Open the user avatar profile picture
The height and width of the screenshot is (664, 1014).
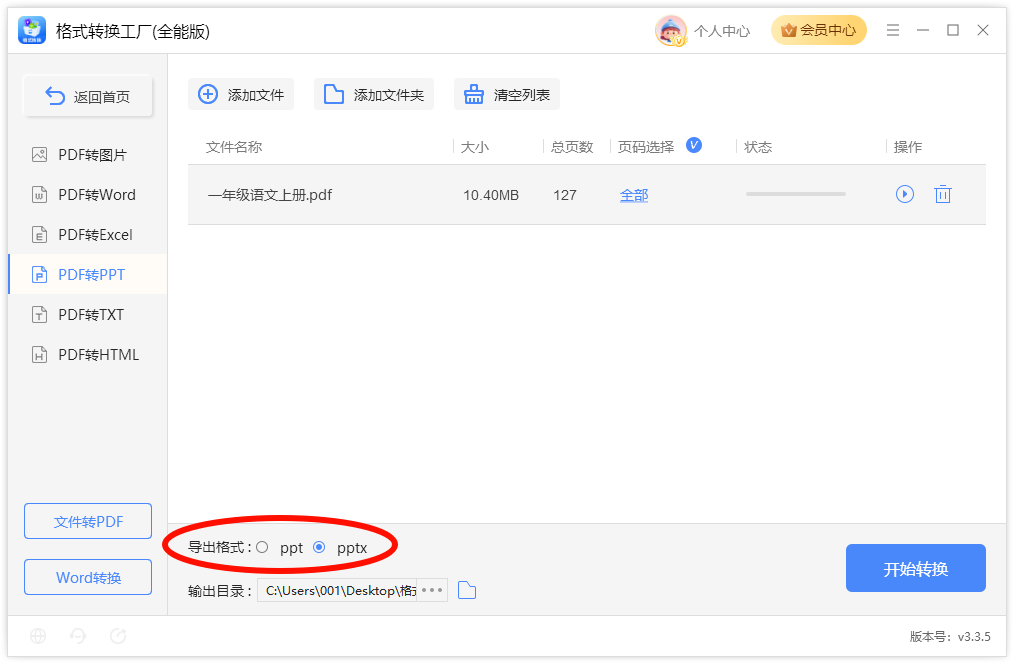pos(670,30)
